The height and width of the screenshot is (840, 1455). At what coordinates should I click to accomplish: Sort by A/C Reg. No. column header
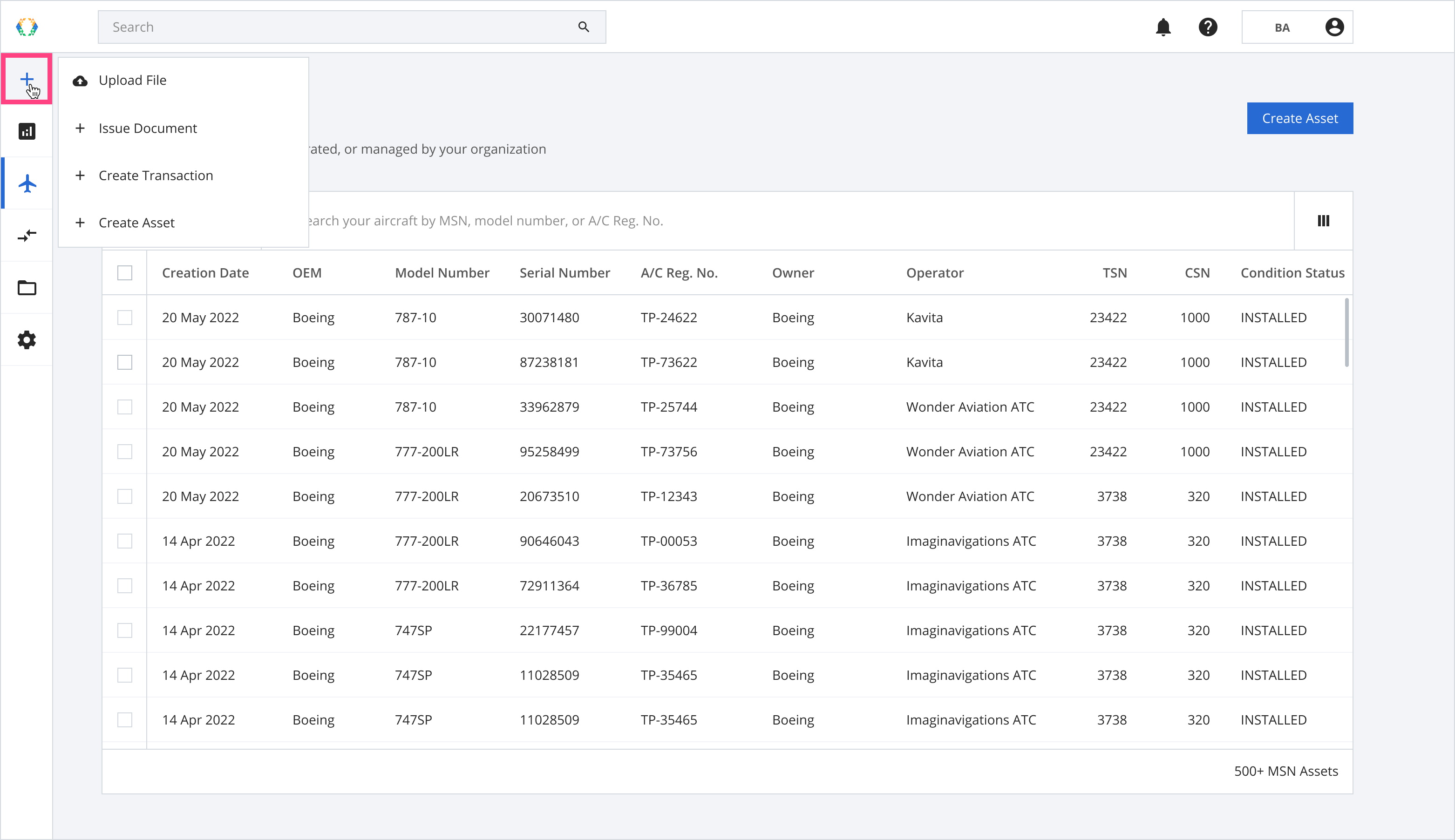coord(679,273)
